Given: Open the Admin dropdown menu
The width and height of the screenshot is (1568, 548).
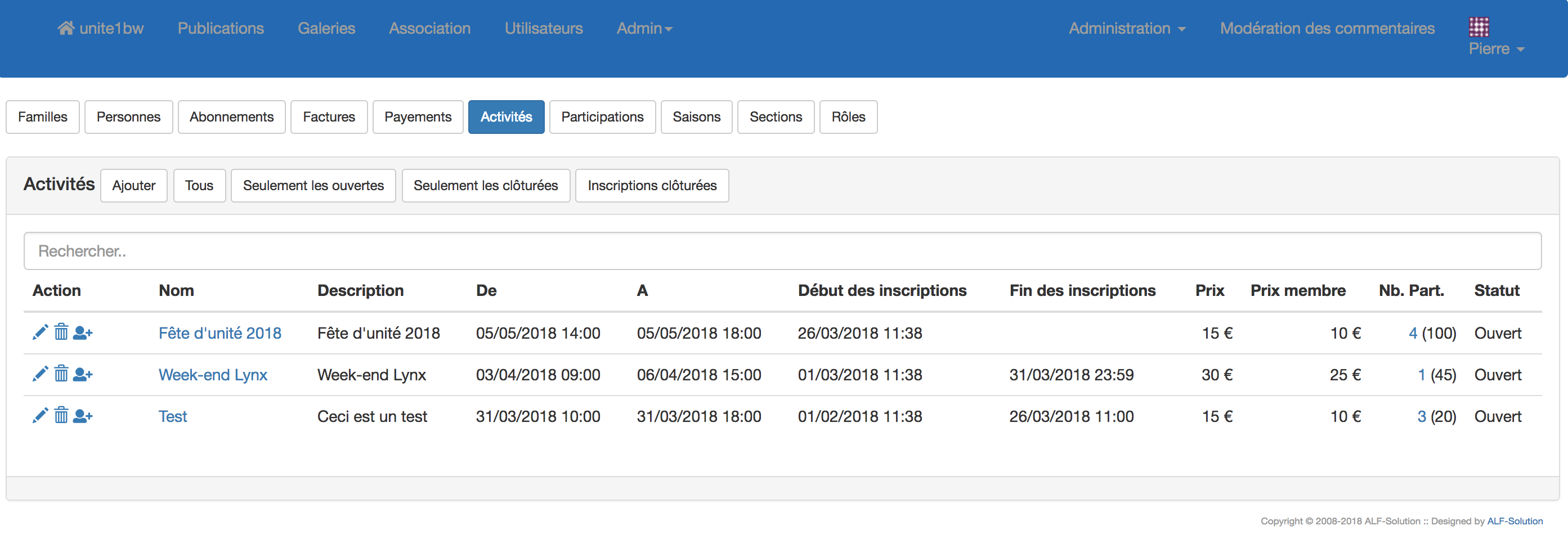Looking at the screenshot, I should coord(644,29).
